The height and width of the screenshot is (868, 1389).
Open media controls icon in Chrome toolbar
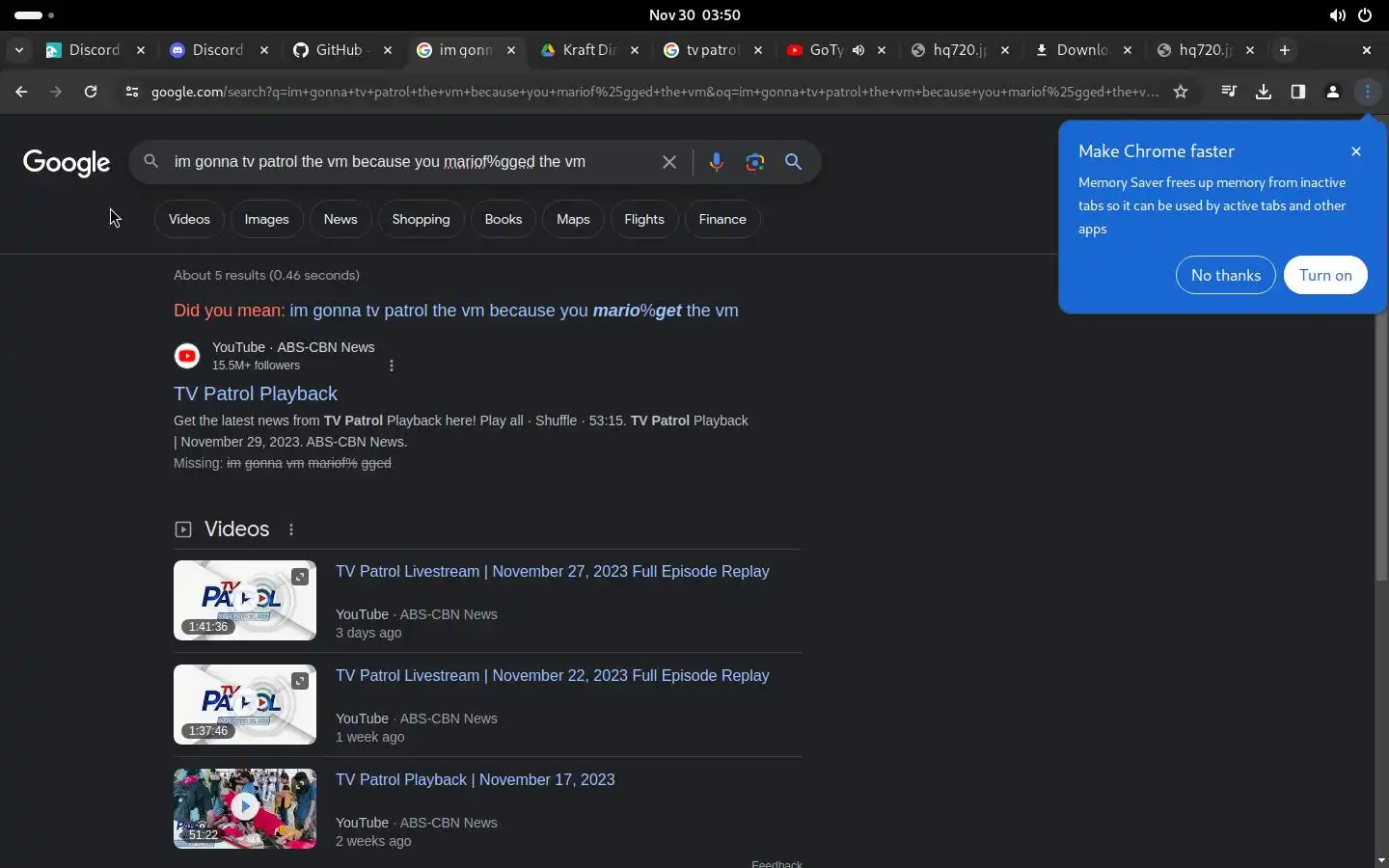coord(1229,92)
